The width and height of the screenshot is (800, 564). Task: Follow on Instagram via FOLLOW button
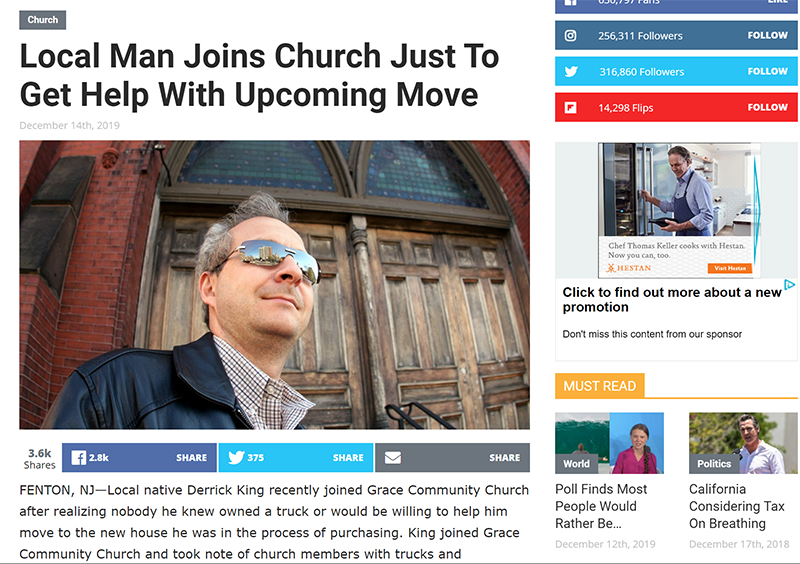click(x=767, y=36)
